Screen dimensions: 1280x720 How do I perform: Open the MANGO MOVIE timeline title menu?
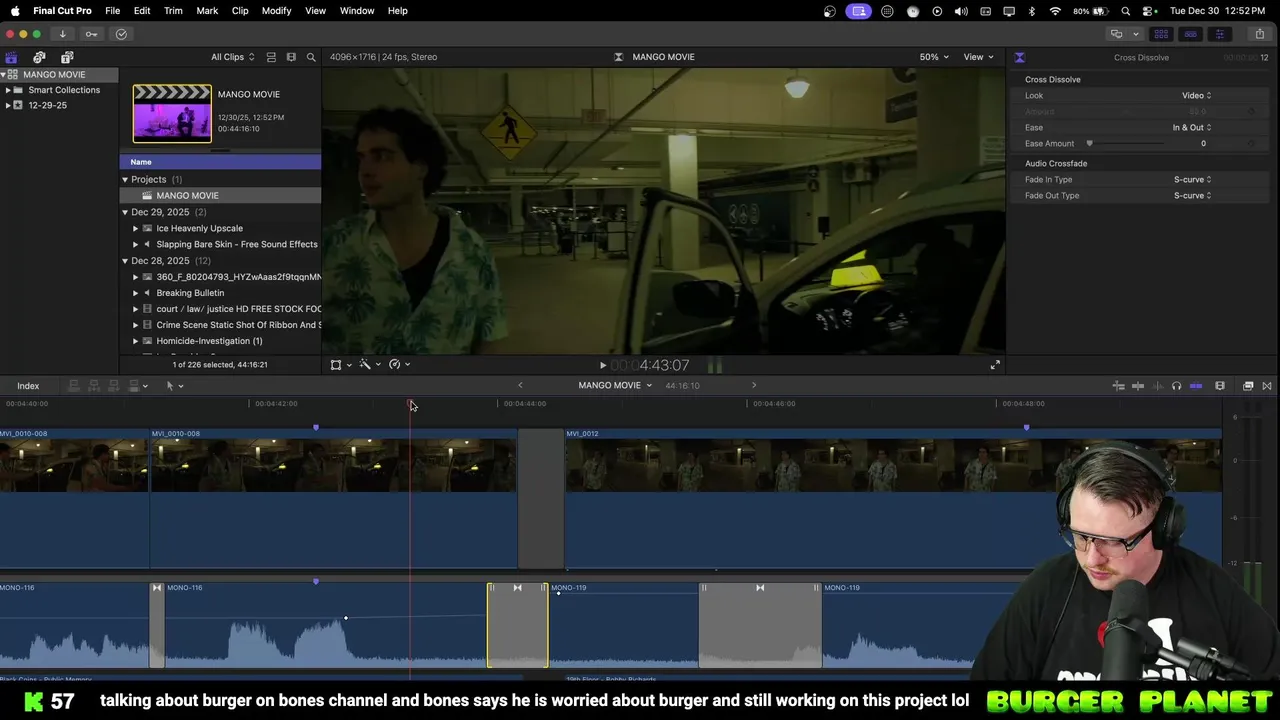click(x=615, y=385)
